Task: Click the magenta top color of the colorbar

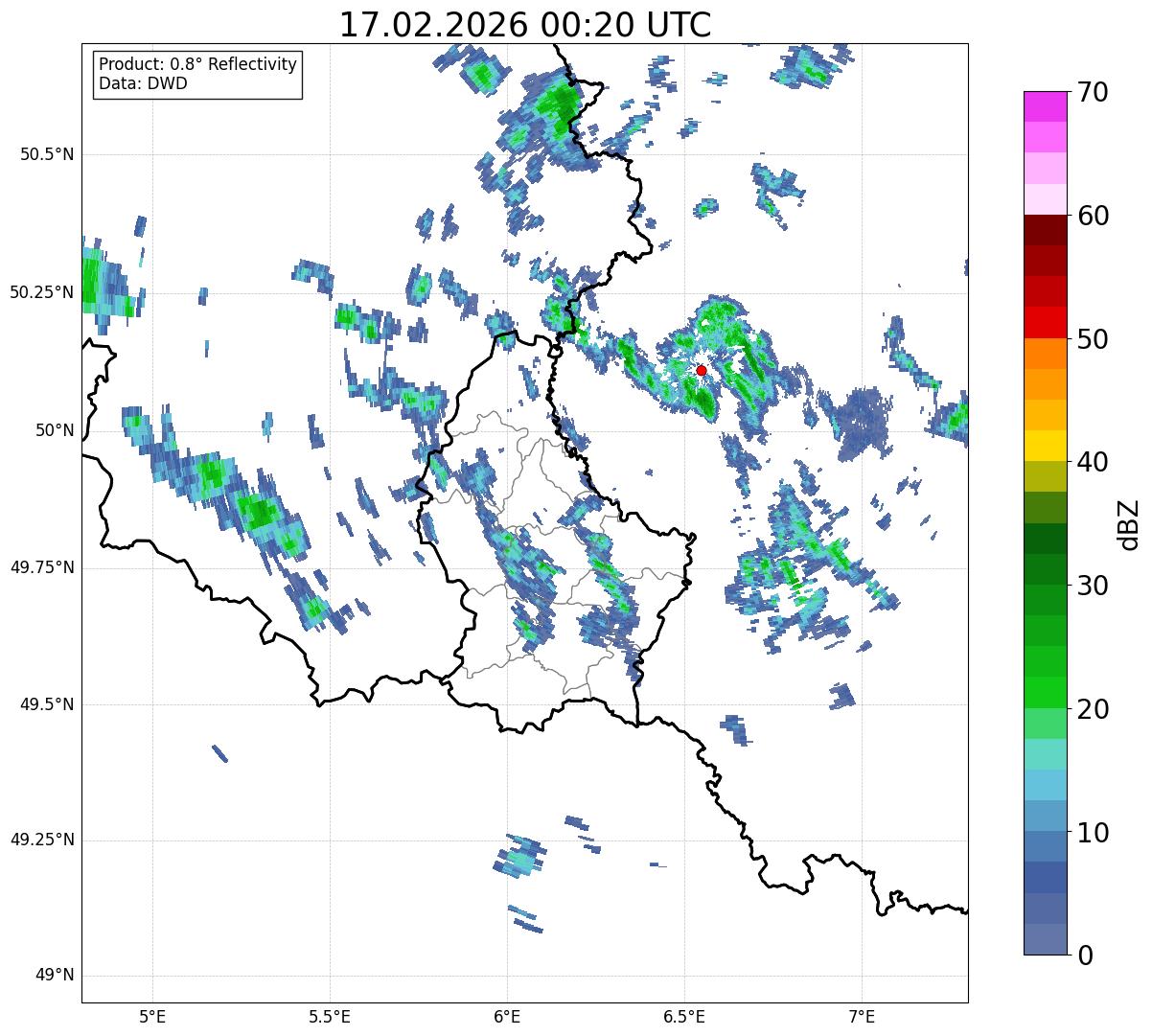Action: click(x=1046, y=106)
